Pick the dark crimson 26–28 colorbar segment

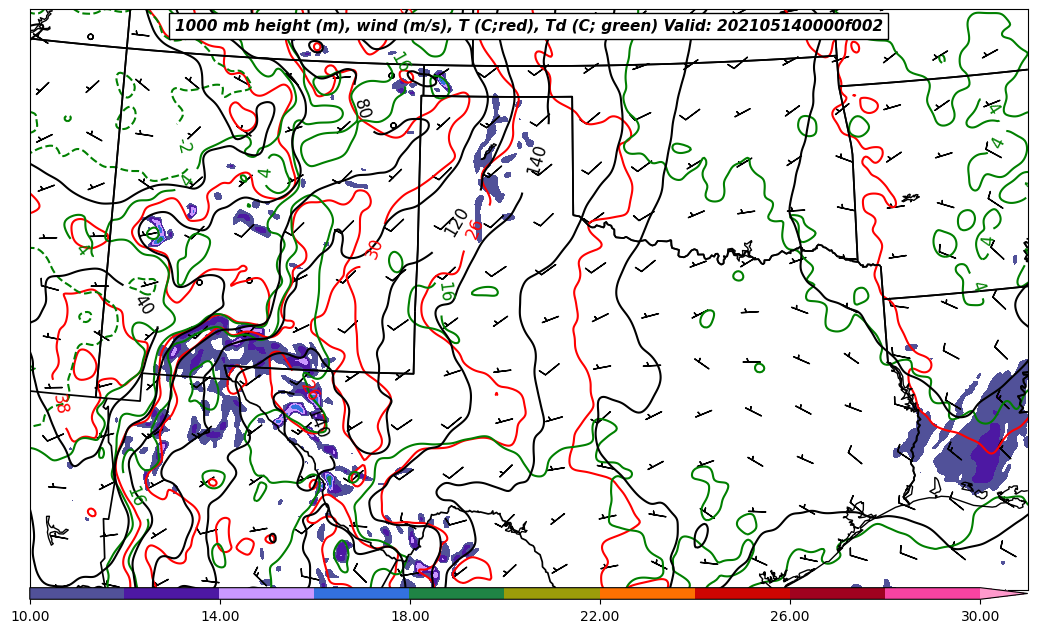[837, 593]
